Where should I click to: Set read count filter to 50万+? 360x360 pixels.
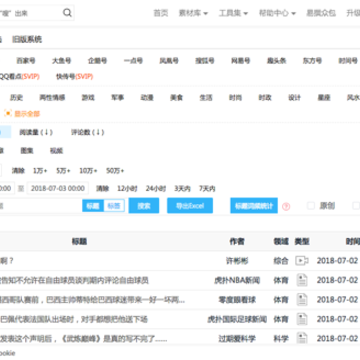click(115, 171)
